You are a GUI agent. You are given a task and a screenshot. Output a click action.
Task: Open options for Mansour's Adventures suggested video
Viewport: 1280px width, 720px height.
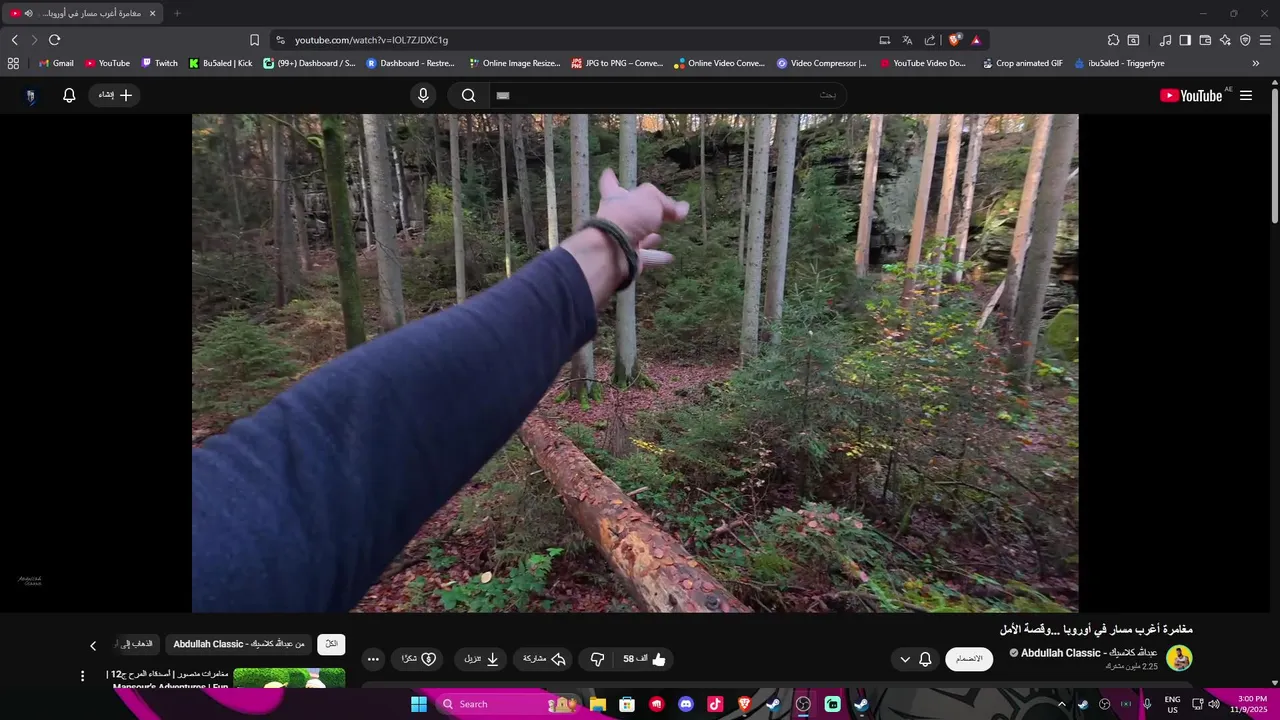coord(83,676)
